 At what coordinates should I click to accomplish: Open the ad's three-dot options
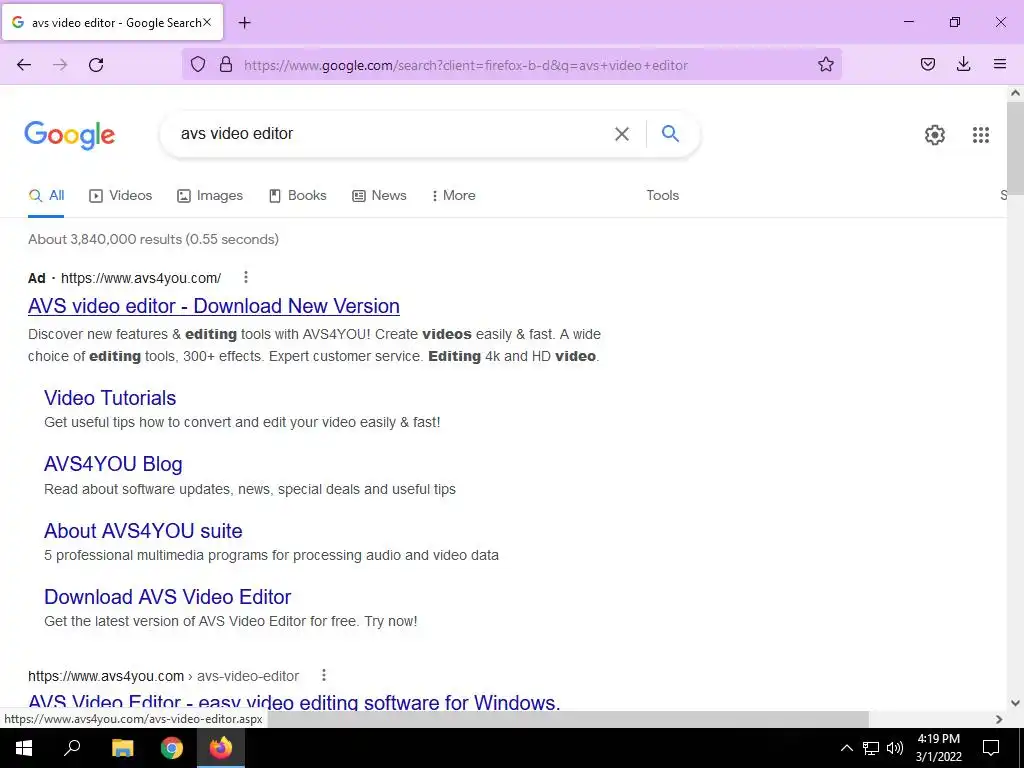pyautogui.click(x=246, y=277)
